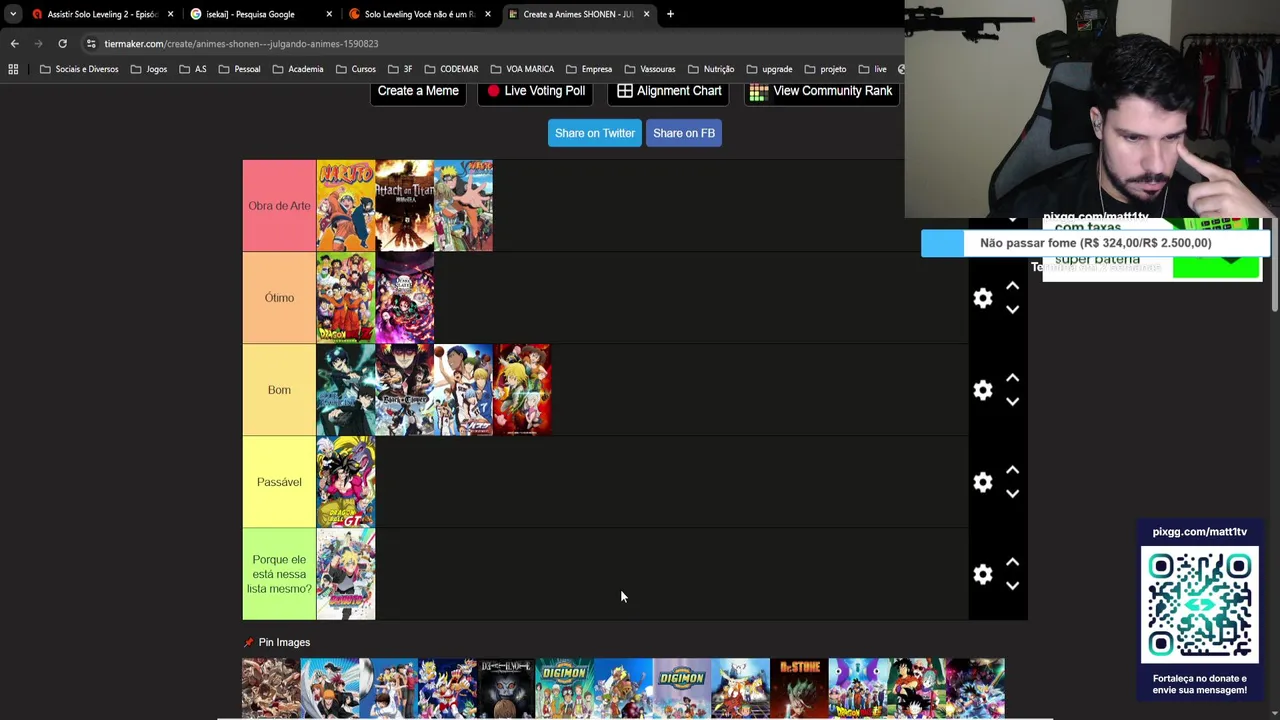Open the Alignment Chart
This screenshot has width=1280, height=720.
point(669,91)
